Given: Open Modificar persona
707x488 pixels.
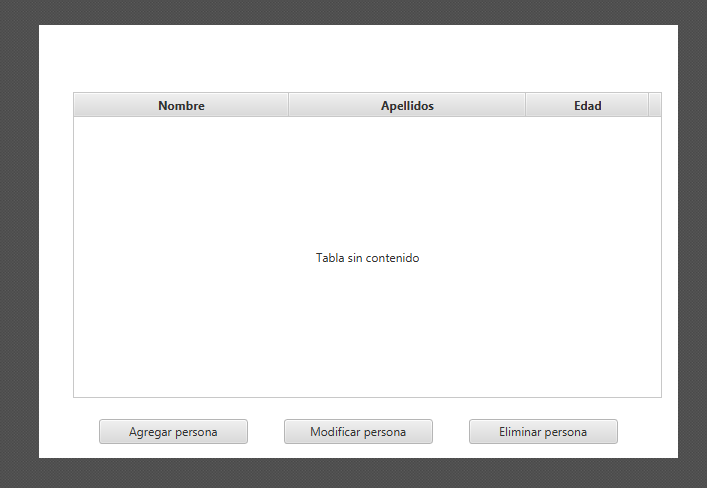Looking at the screenshot, I should tap(358, 432).
